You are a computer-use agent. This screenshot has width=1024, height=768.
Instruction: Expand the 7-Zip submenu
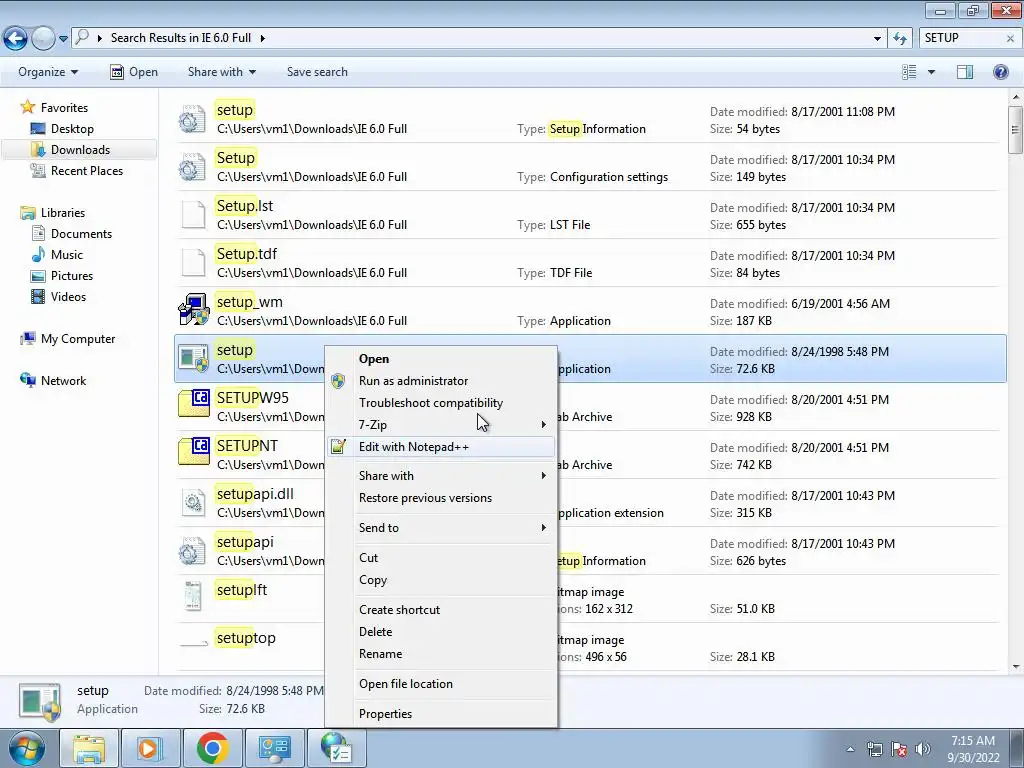[441, 424]
